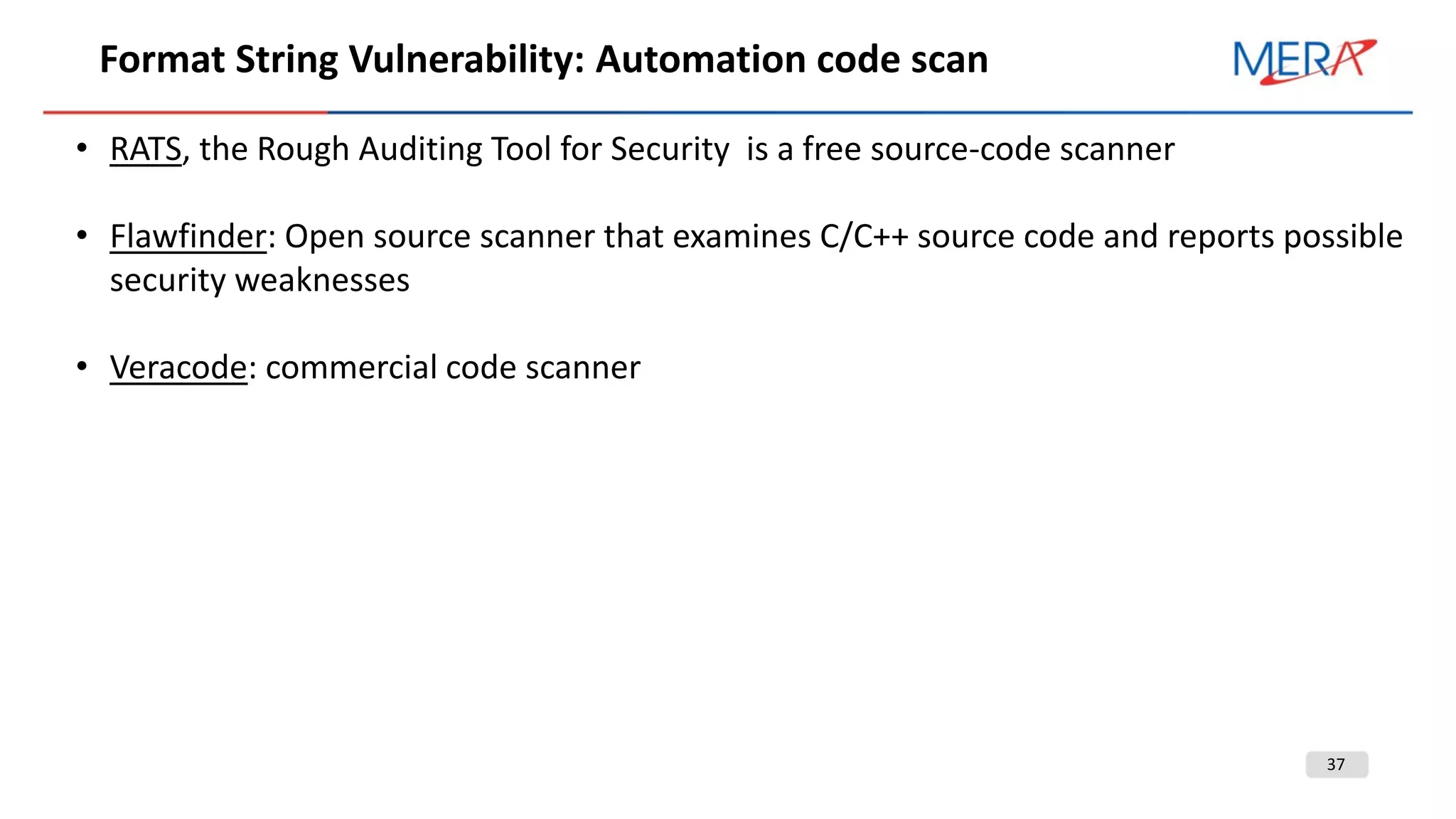The height and width of the screenshot is (819, 1456).
Task: Select the "Format String Vulnerability" title text
Action: 342,60
